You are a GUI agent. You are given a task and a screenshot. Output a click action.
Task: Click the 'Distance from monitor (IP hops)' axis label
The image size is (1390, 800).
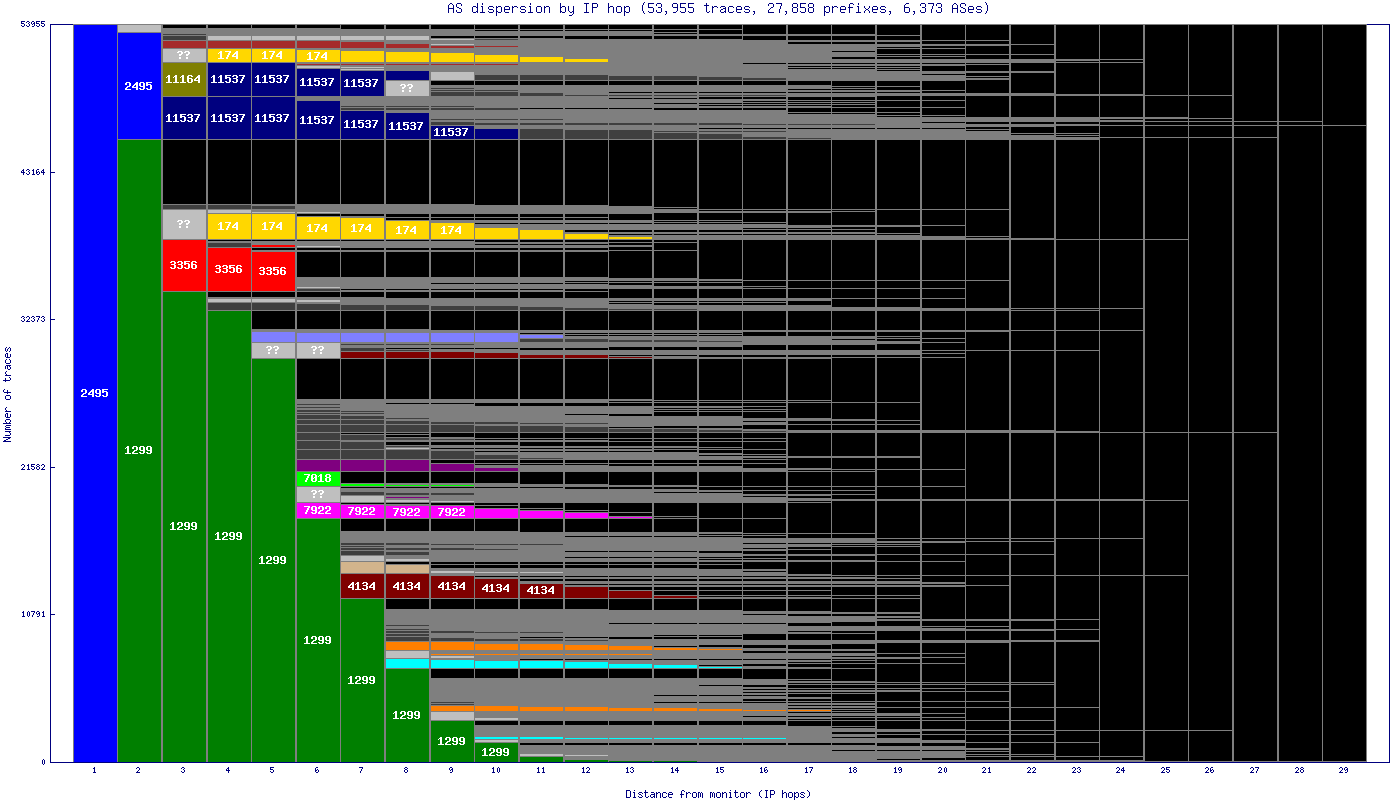(x=718, y=794)
